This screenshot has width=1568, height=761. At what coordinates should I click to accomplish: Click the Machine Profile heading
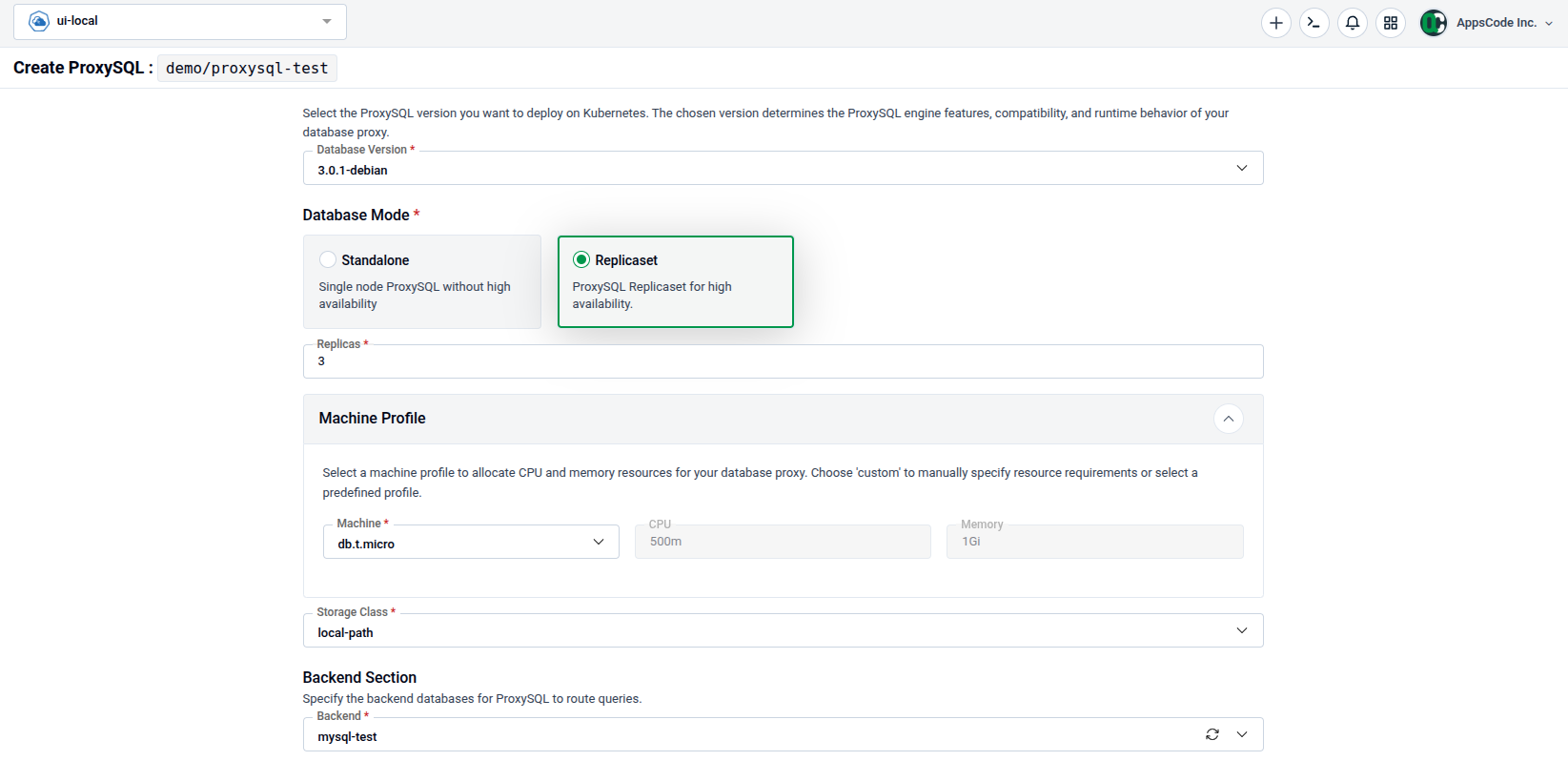tap(373, 419)
